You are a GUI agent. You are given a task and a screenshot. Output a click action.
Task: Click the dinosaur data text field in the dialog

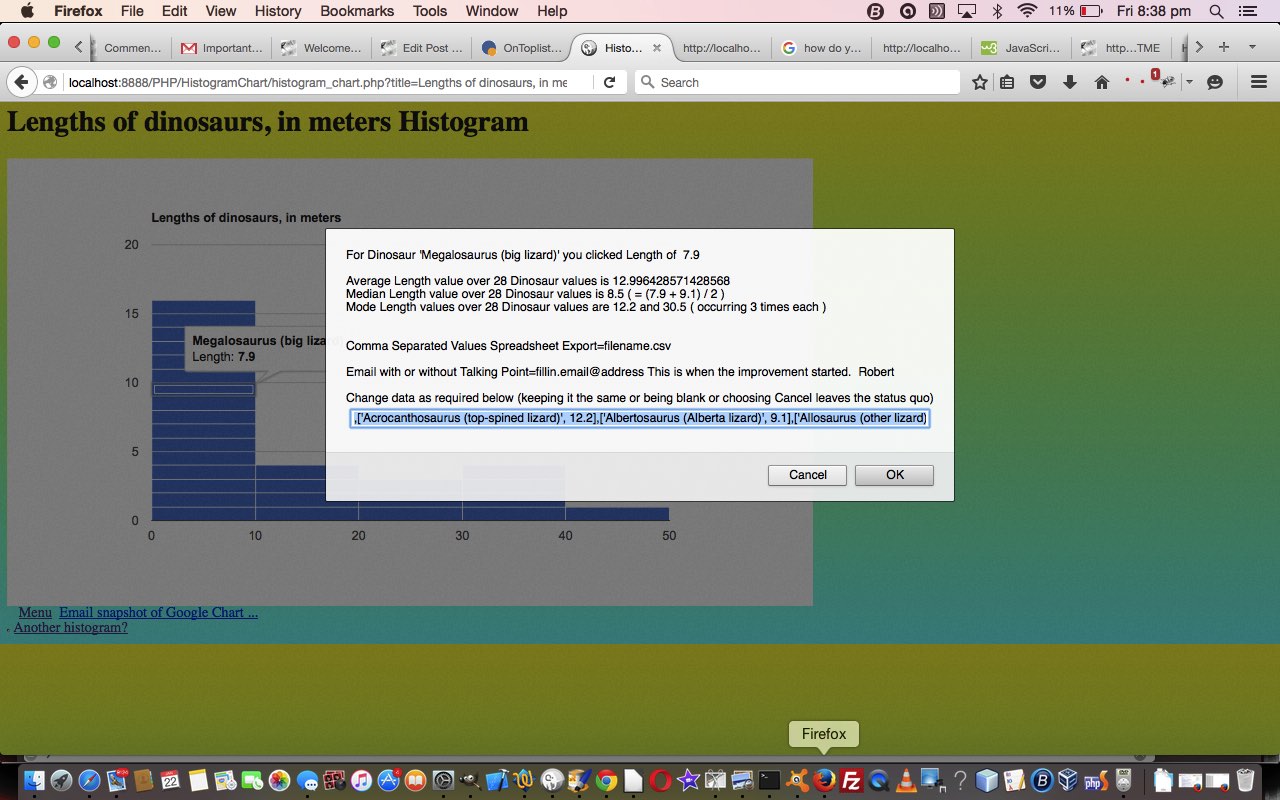(x=640, y=418)
